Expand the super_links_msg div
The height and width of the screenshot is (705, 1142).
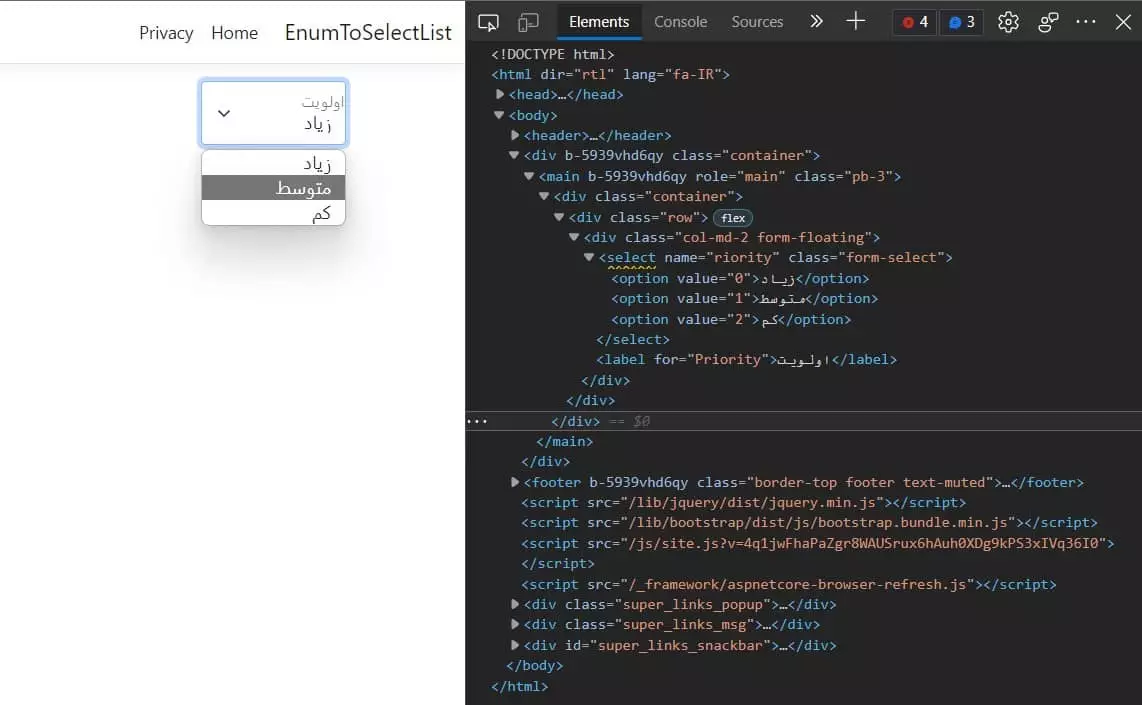coord(514,624)
